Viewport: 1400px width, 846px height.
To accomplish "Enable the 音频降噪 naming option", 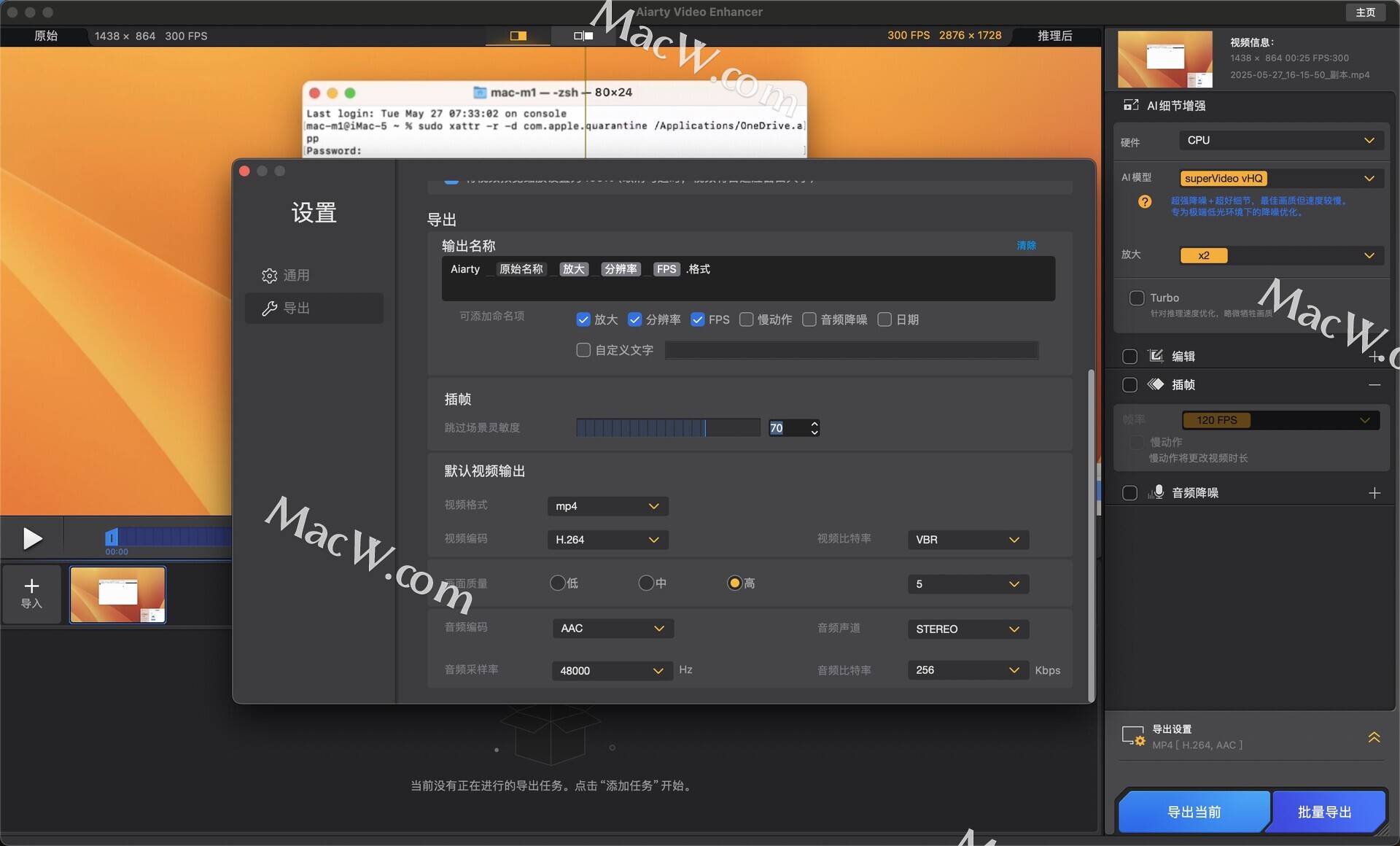I will click(809, 319).
